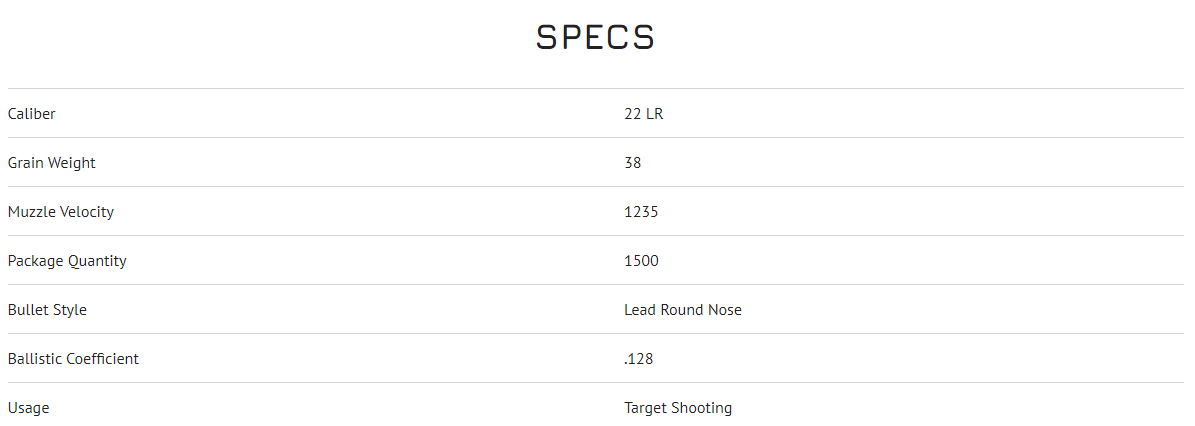Click the Package Quantity label
This screenshot has height=426, width=1195.
point(67,261)
